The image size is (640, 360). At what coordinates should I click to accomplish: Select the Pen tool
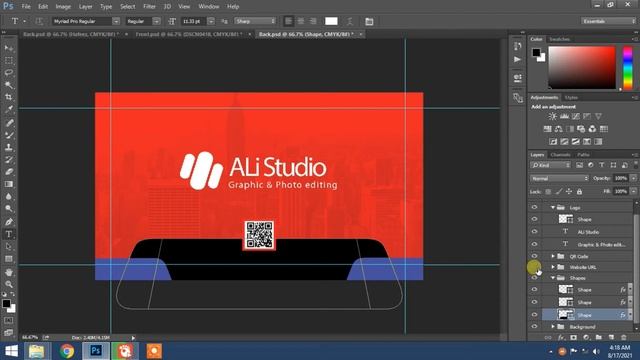coord(9,222)
